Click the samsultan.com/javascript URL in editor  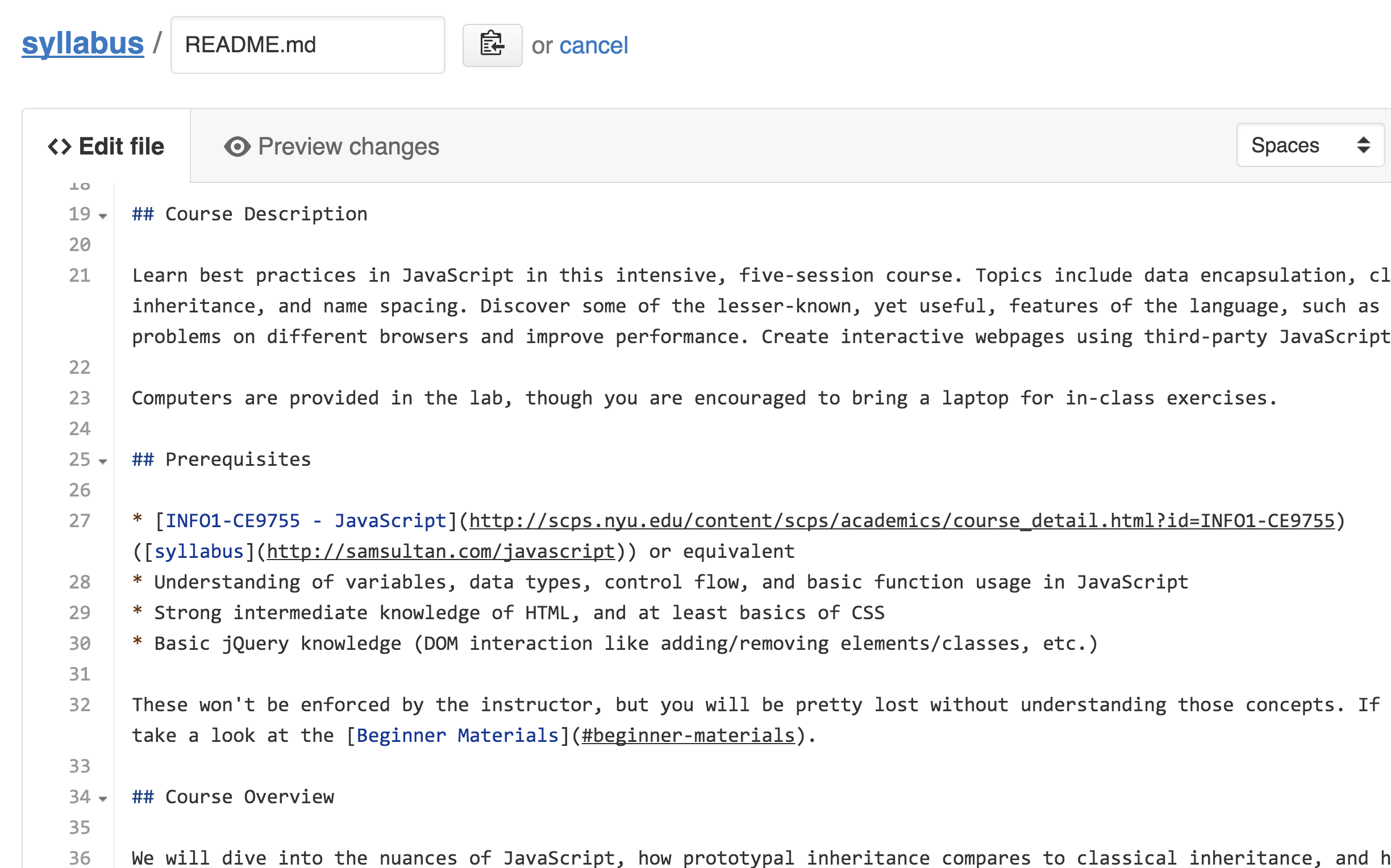click(441, 551)
